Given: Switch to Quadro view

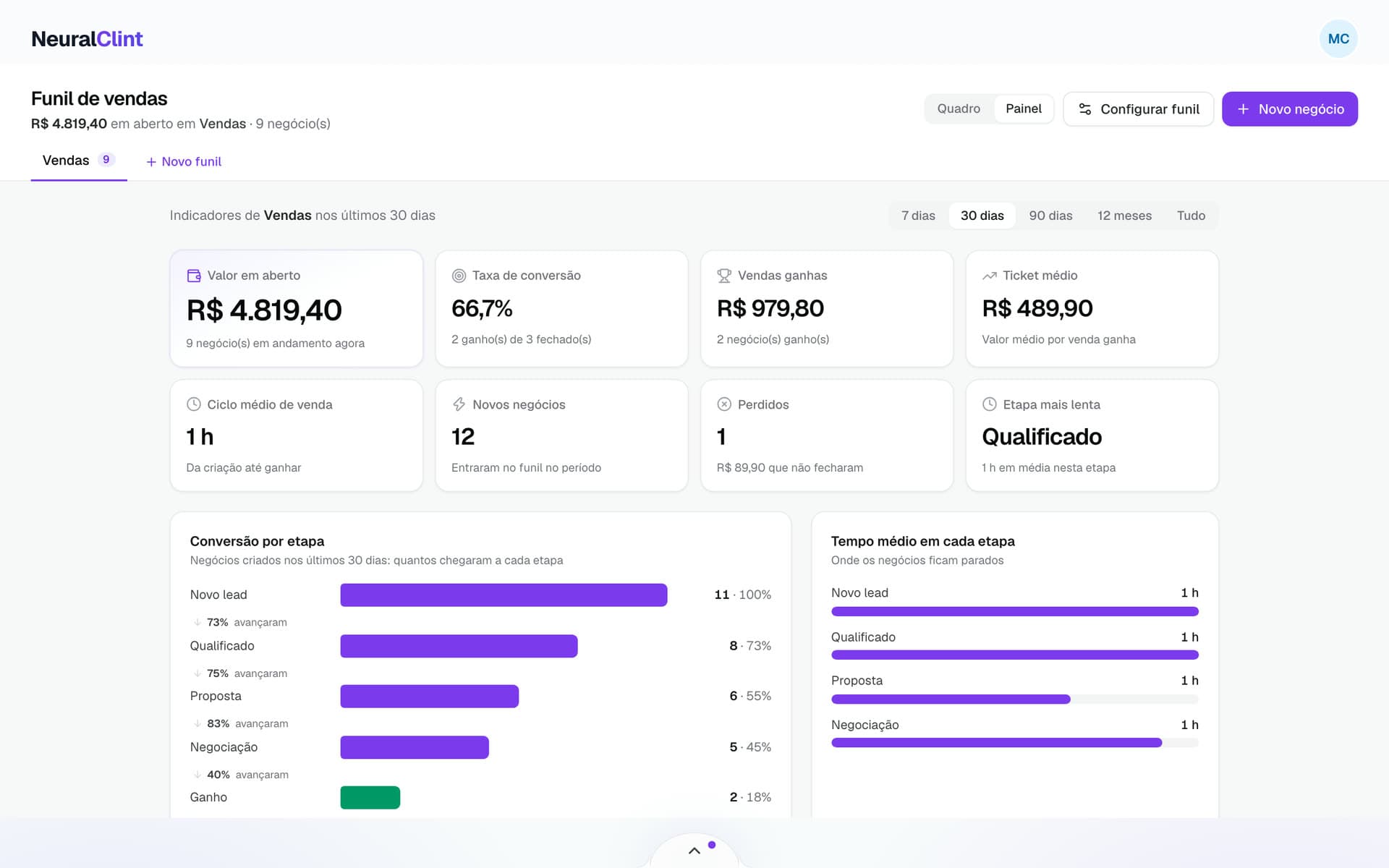Looking at the screenshot, I should point(959,109).
